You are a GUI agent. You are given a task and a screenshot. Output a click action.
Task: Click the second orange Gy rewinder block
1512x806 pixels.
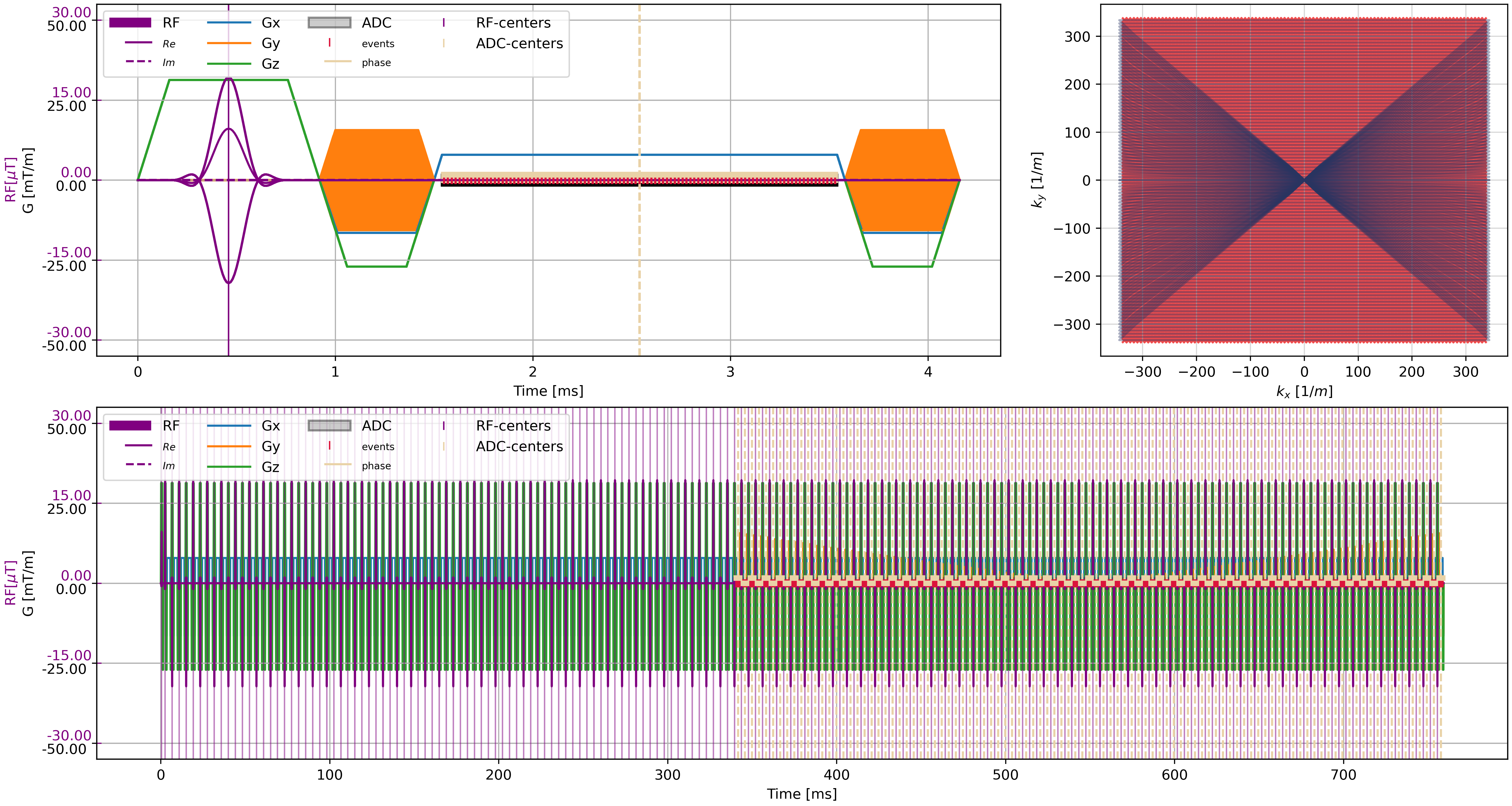pyautogui.click(x=902, y=180)
